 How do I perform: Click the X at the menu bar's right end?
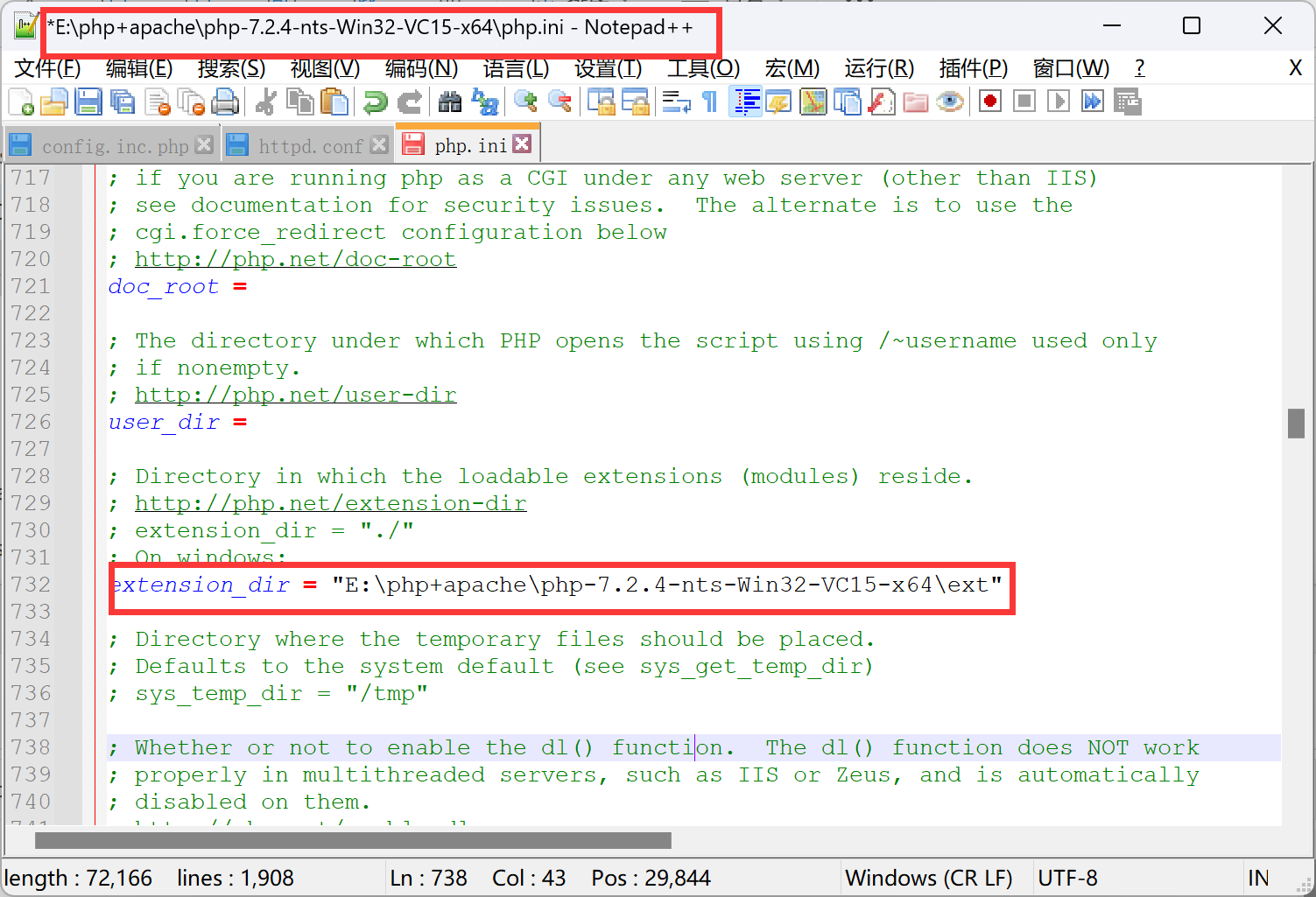[x=1295, y=68]
